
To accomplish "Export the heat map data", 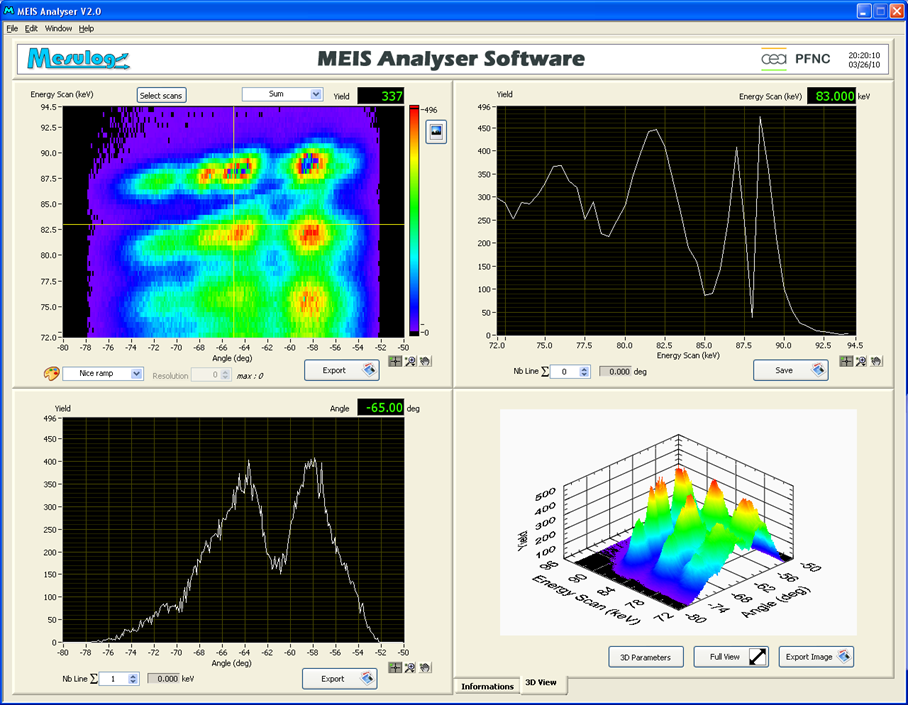I will coord(342,370).
